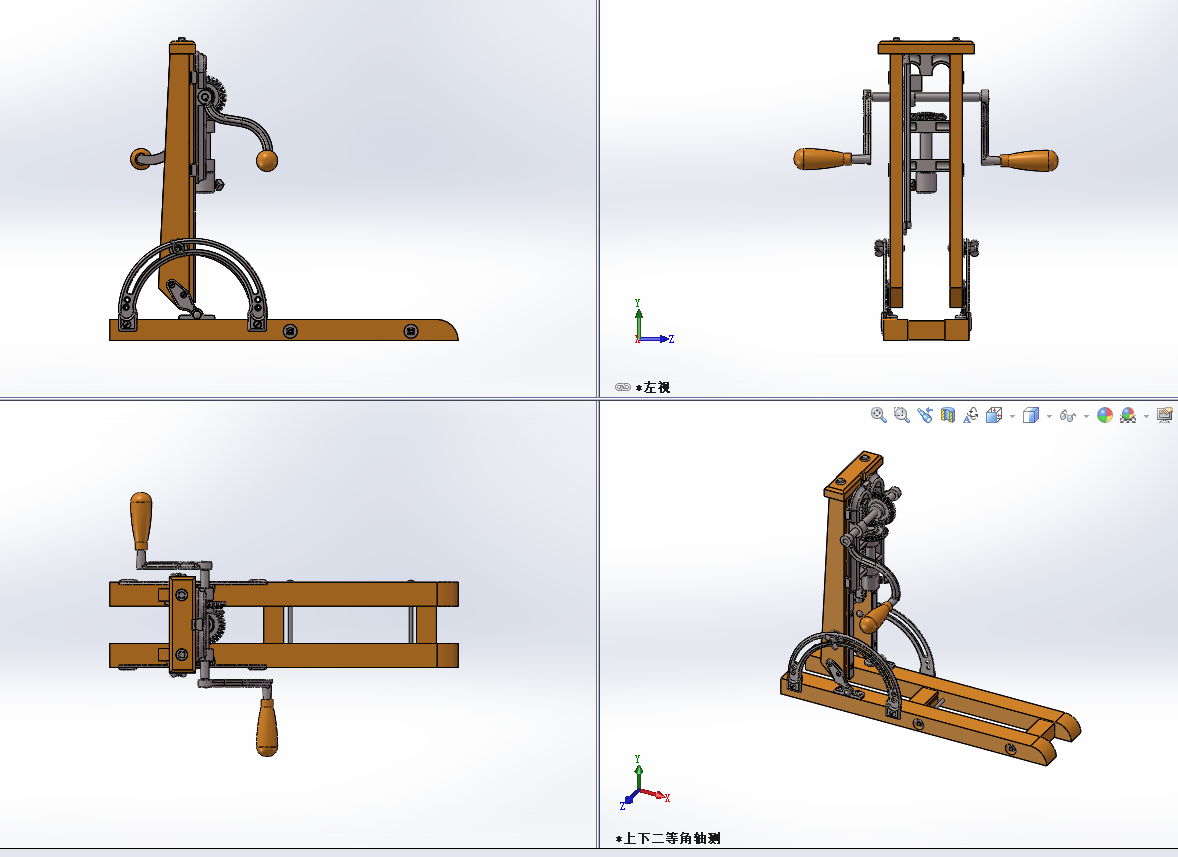Click the Zoom to Fit icon
The height and width of the screenshot is (857, 1178).
pyautogui.click(x=878, y=415)
